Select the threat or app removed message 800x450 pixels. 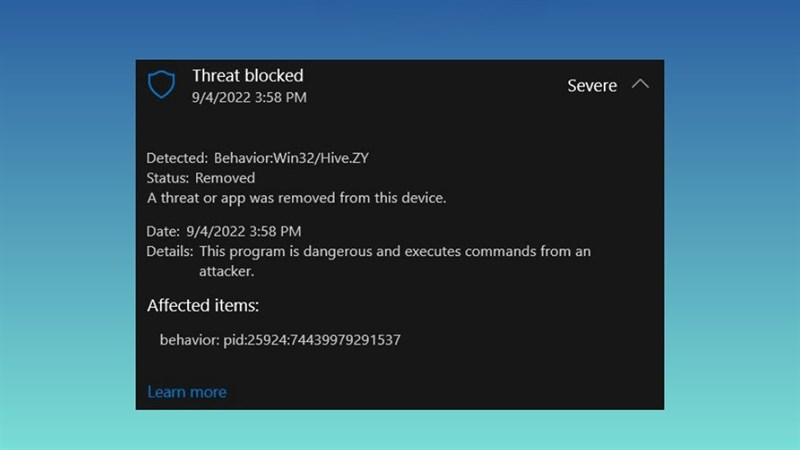click(296, 198)
